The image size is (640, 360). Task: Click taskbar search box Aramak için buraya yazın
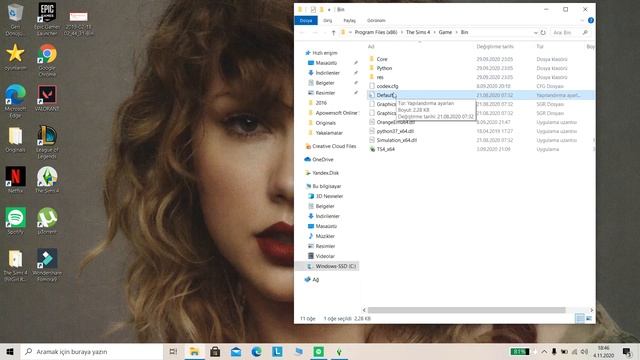pos(92,351)
